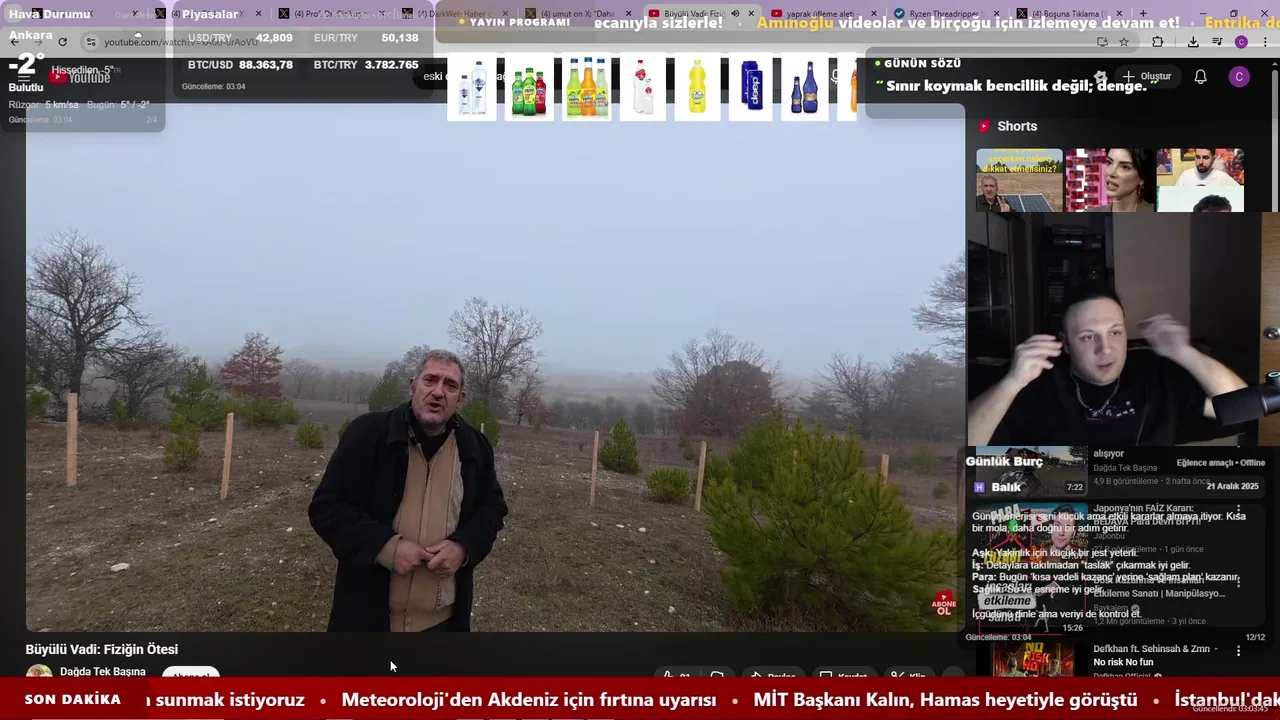Open the YouTube hamburger guide menu
This screenshot has height=720, width=1280.
(24, 77)
